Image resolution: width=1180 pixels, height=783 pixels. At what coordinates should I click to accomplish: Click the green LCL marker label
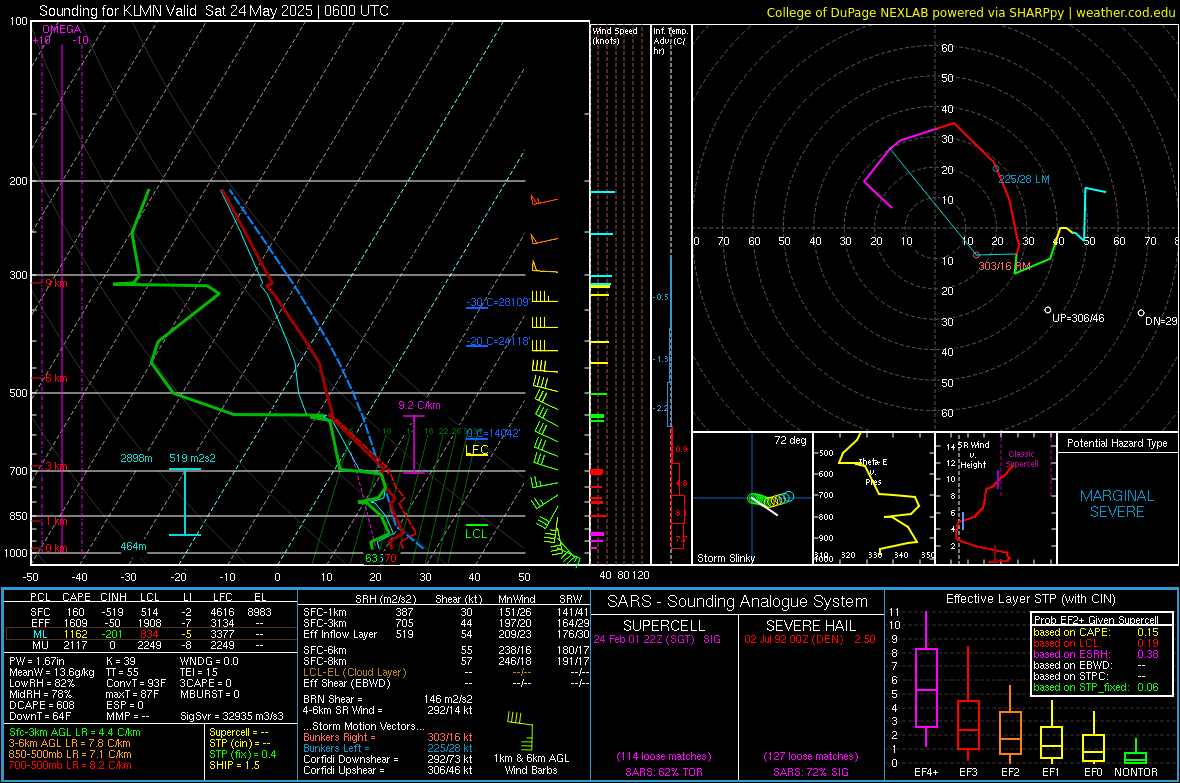[476, 533]
